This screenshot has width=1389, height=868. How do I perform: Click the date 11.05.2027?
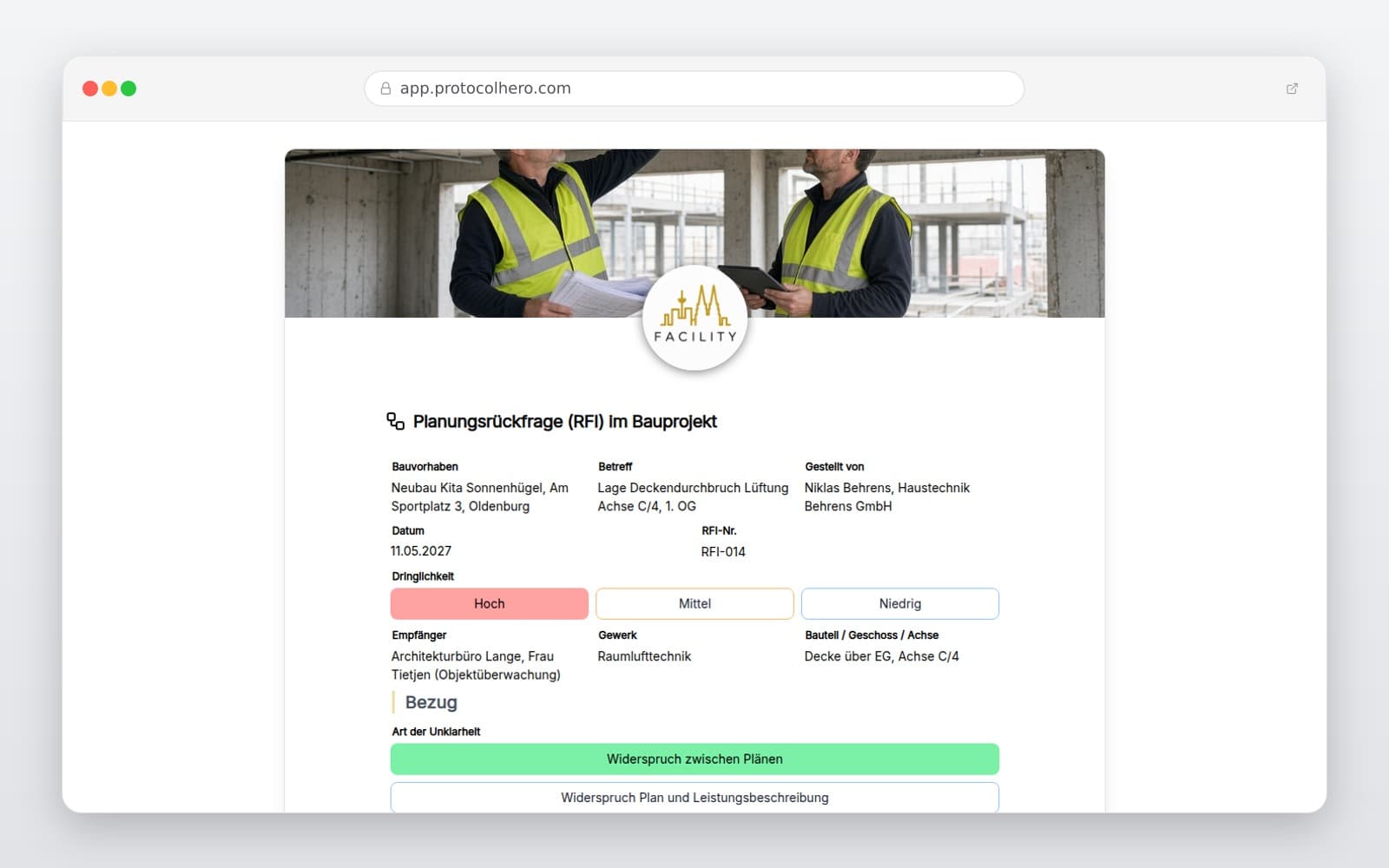(421, 551)
